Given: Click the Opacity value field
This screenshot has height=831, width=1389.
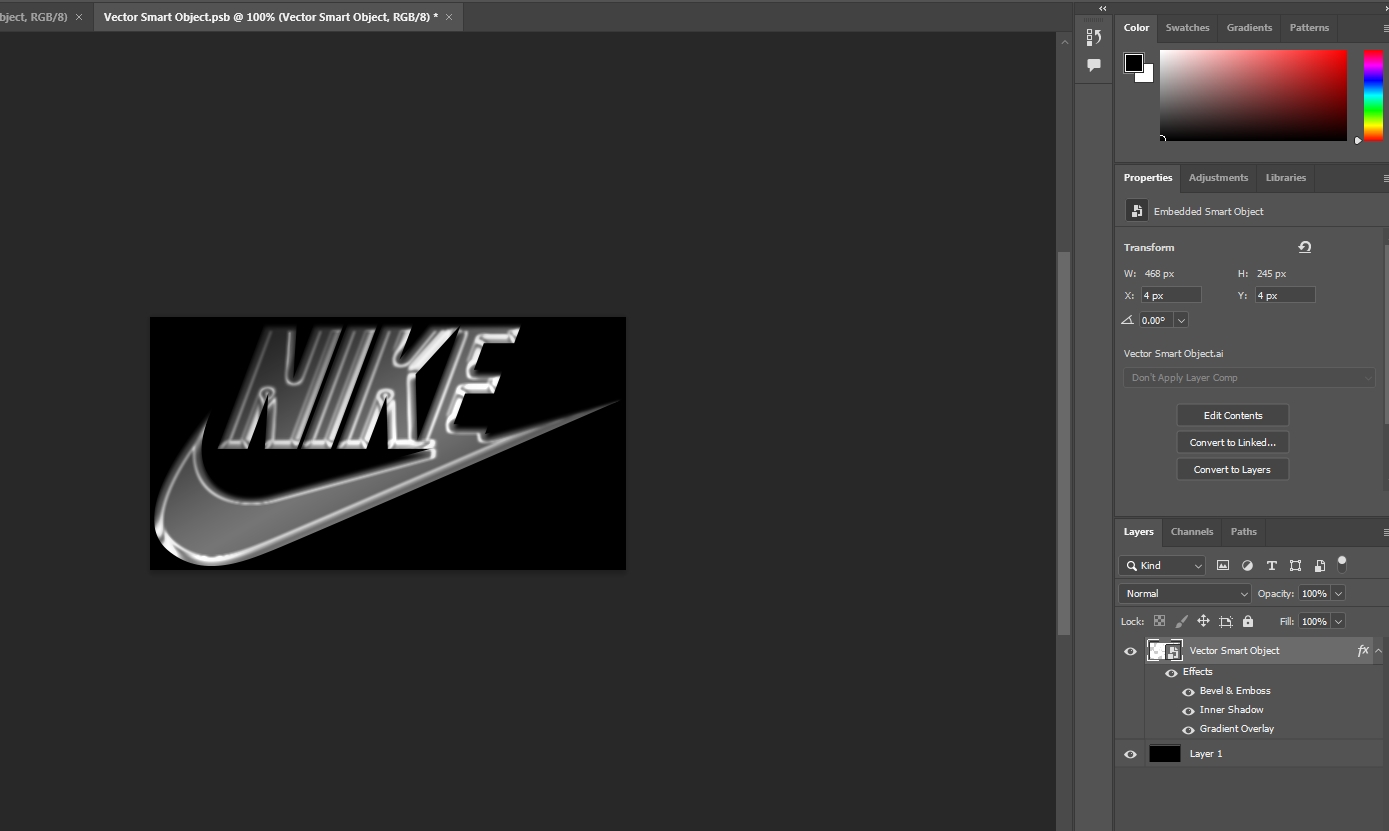Looking at the screenshot, I should 1314,594.
